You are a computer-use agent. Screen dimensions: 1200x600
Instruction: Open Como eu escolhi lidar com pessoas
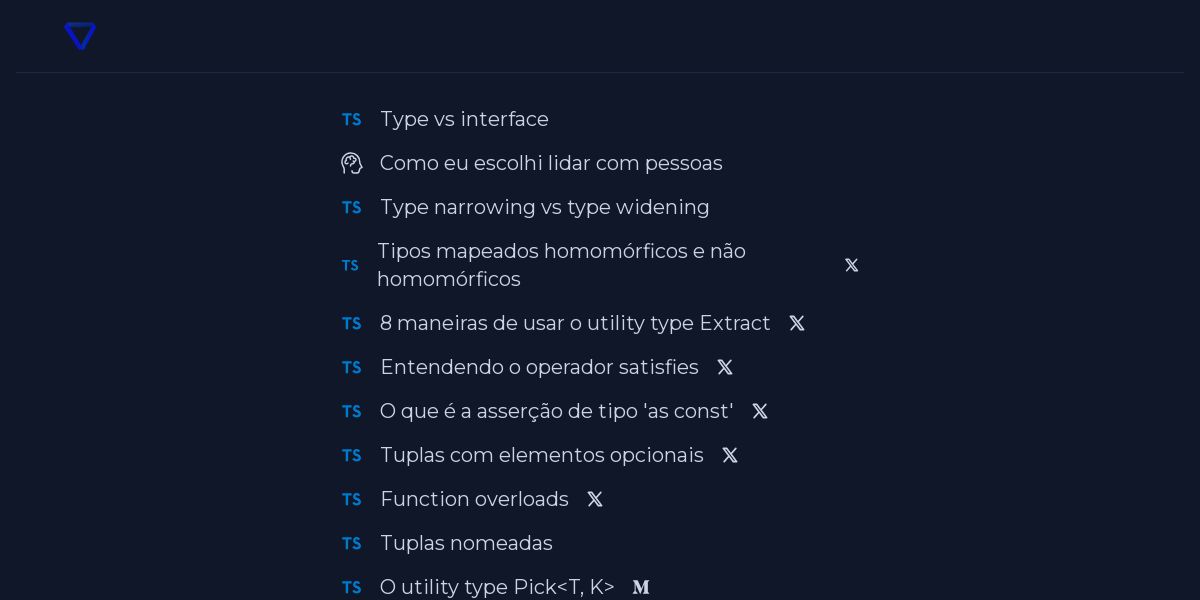pos(551,163)
